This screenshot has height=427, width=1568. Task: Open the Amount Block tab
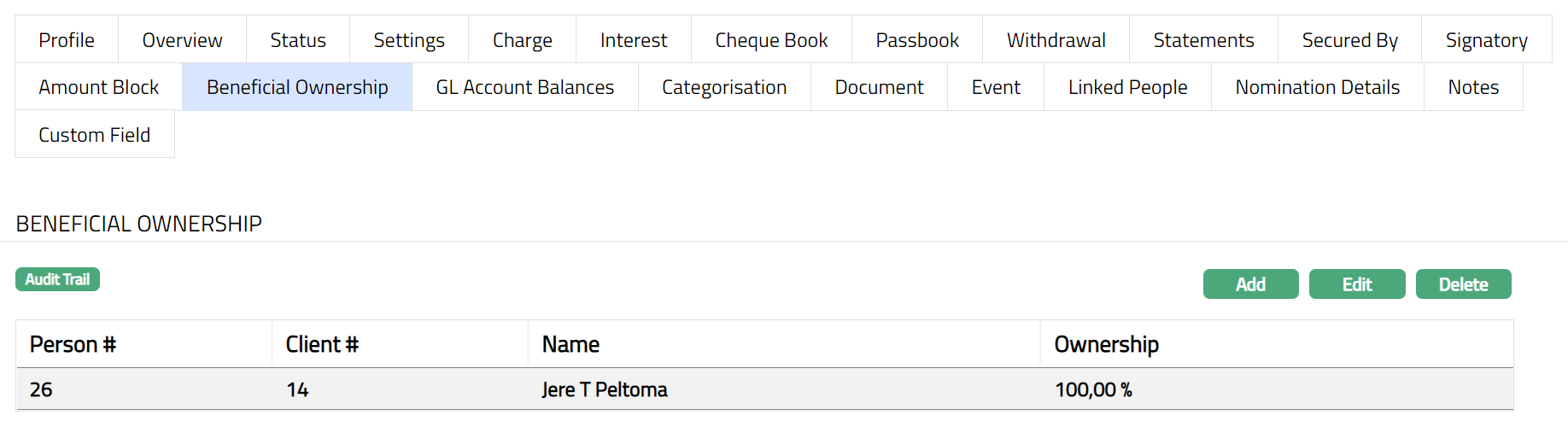99,87
